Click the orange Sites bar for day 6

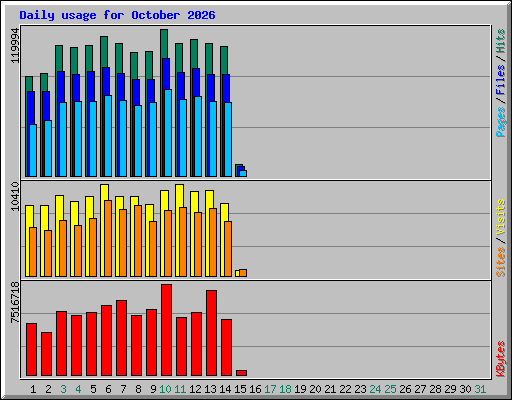tap(108, 238)
